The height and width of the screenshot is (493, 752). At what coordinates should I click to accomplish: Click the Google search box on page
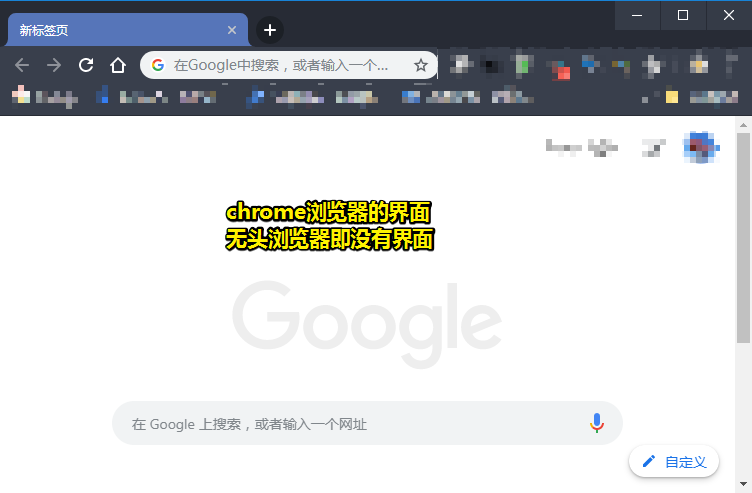pyautogui.click(x=367, y=423)
